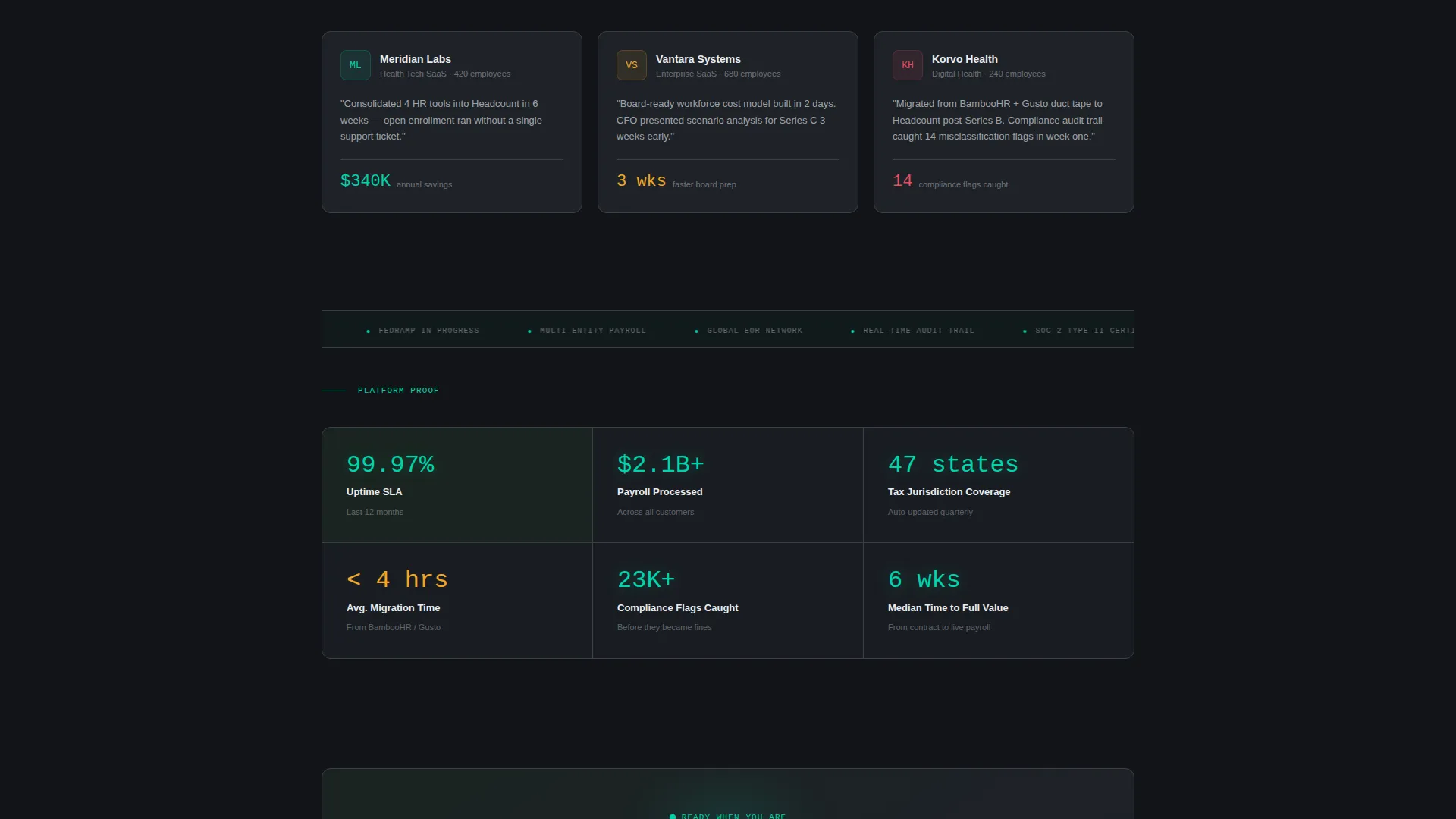The width and height of the screenshot is (1456, 819).
Task: Click 'Digital Health · 240 employees' subtitle
Action: [989, 74]
